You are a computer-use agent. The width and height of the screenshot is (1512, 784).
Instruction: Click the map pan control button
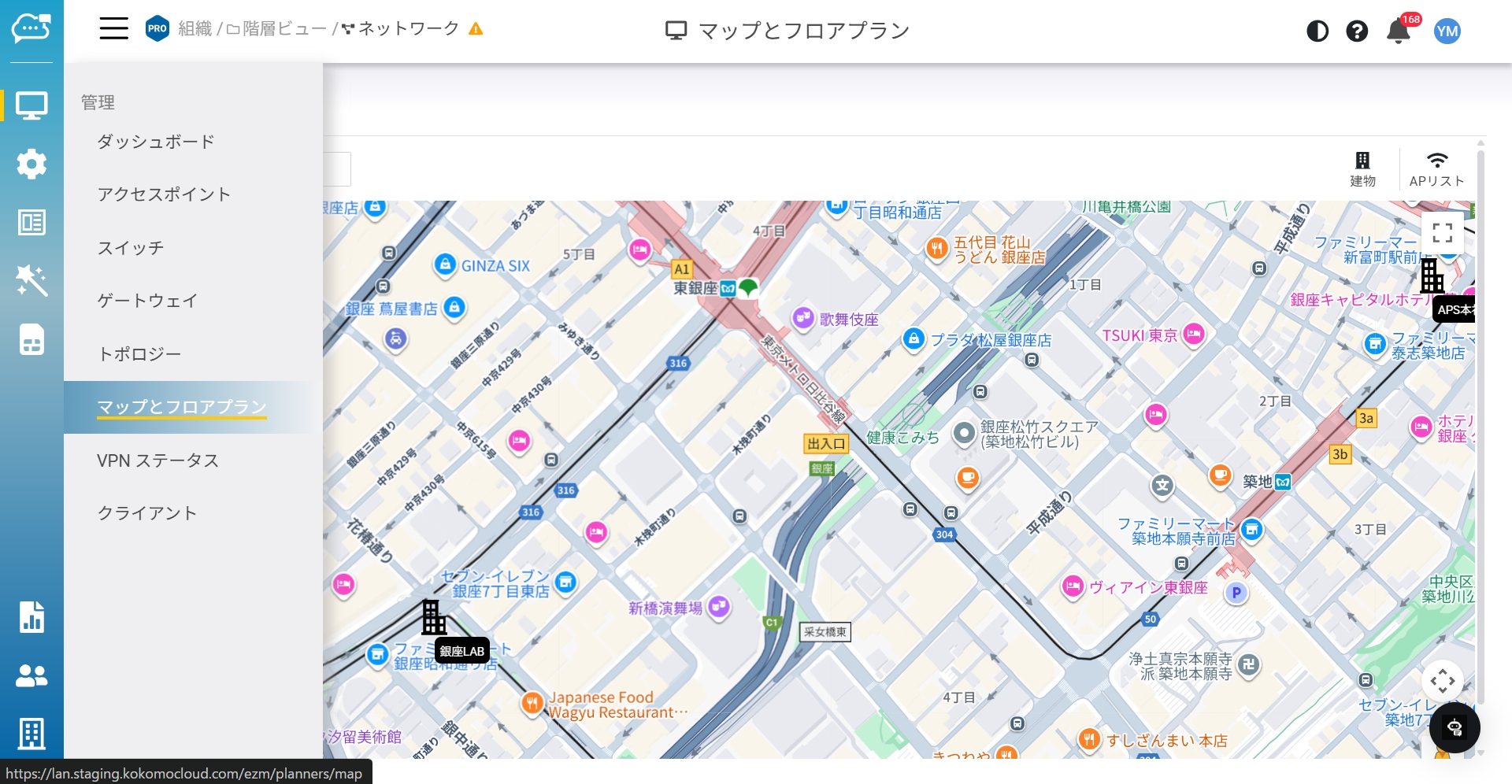click(x=1442, y=681)
